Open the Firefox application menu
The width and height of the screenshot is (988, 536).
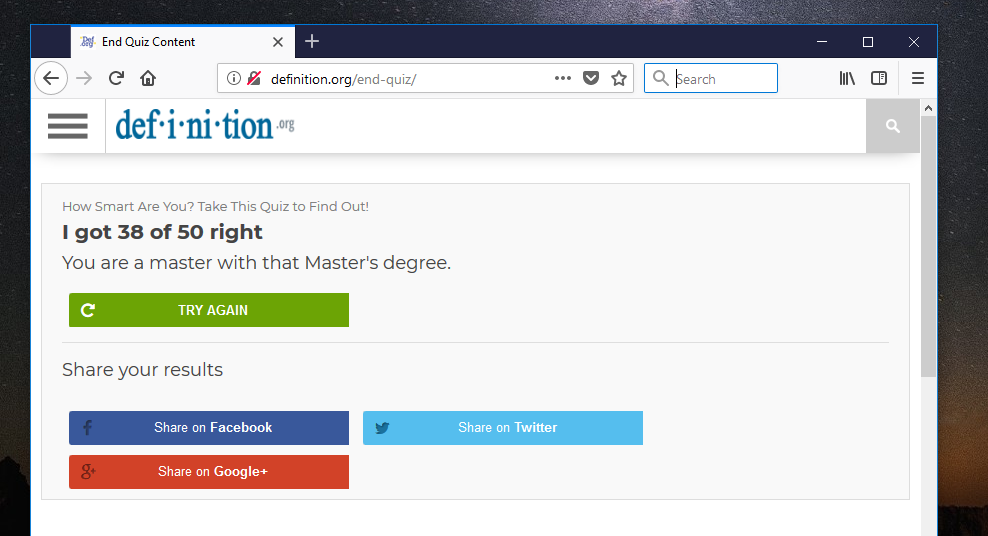click(918, 78)
